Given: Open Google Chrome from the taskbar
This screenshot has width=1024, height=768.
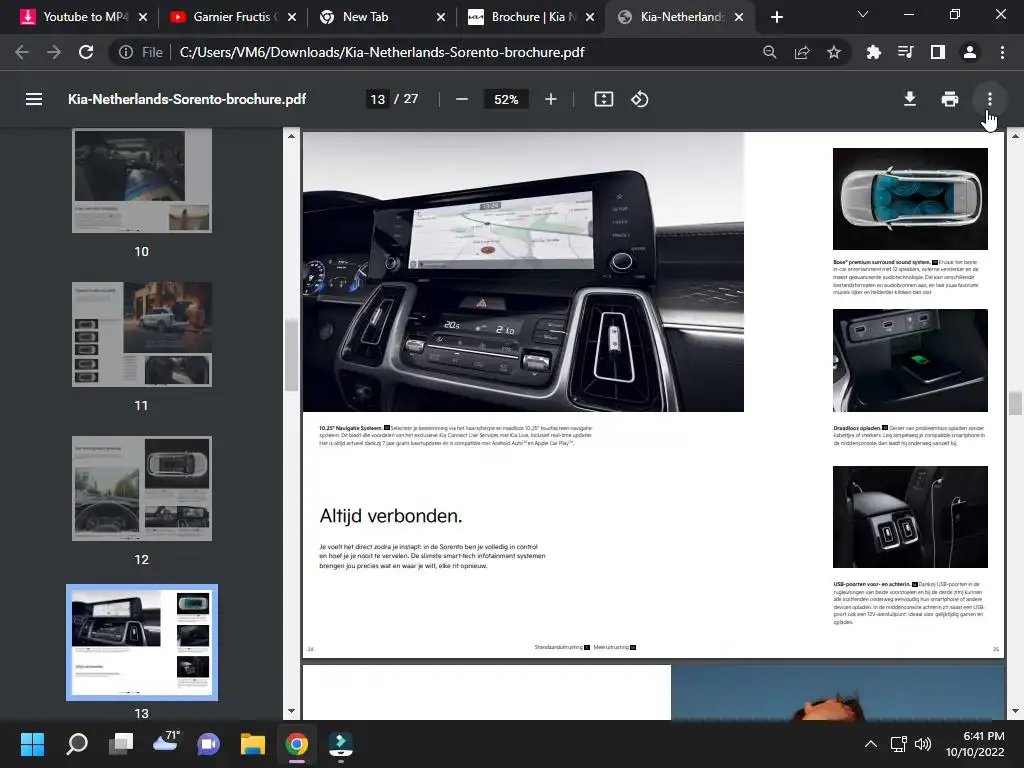Looking at the screenshot, I should pos(296,744).
